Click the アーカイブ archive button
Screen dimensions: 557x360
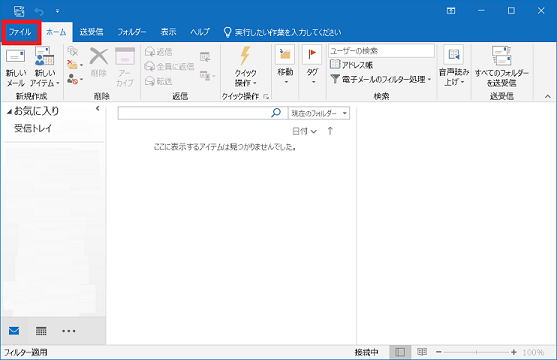click(125, 68)
